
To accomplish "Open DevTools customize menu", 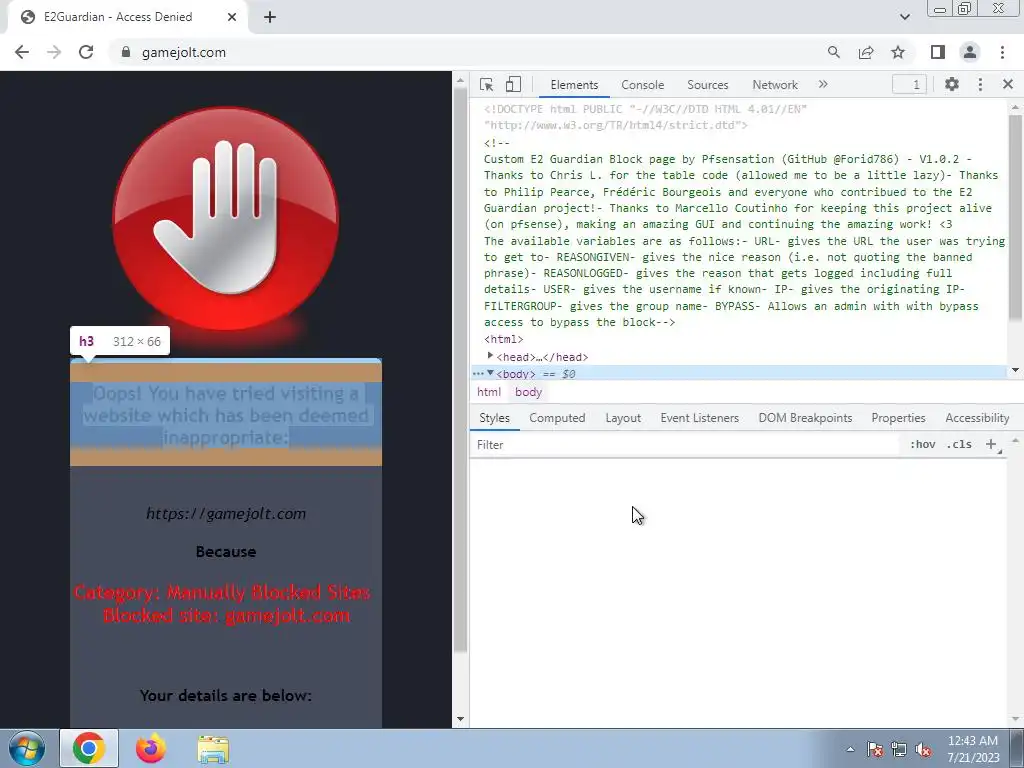I will (x=980, y=84).
